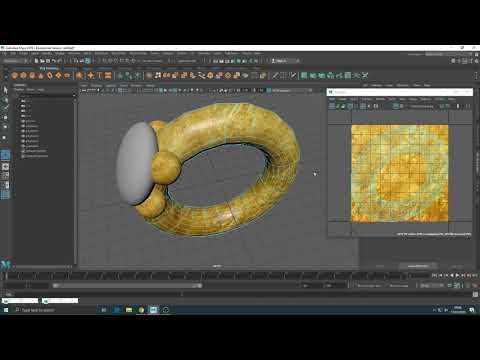Viewport: 480px width, 360px height.
Task: Open the viewport Shading menu
Action: coord(96,85)
